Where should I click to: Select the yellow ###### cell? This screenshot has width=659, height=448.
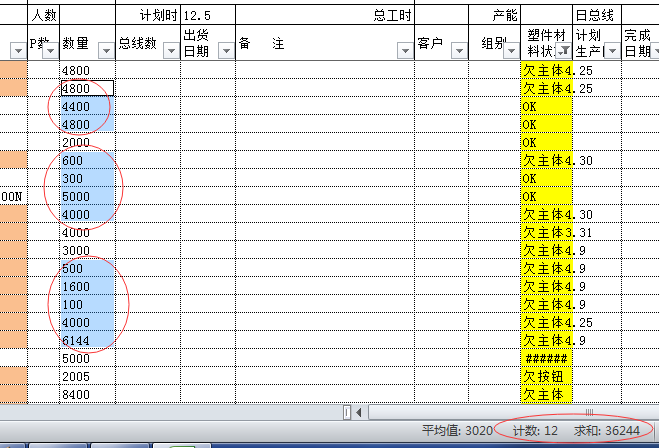(x=546, y=358)
